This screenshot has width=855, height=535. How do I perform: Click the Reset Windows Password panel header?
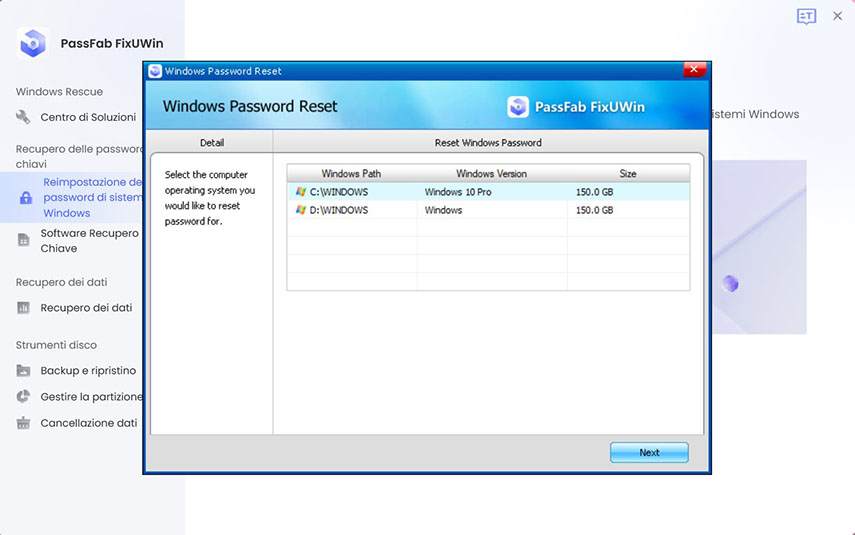(488, 142)
